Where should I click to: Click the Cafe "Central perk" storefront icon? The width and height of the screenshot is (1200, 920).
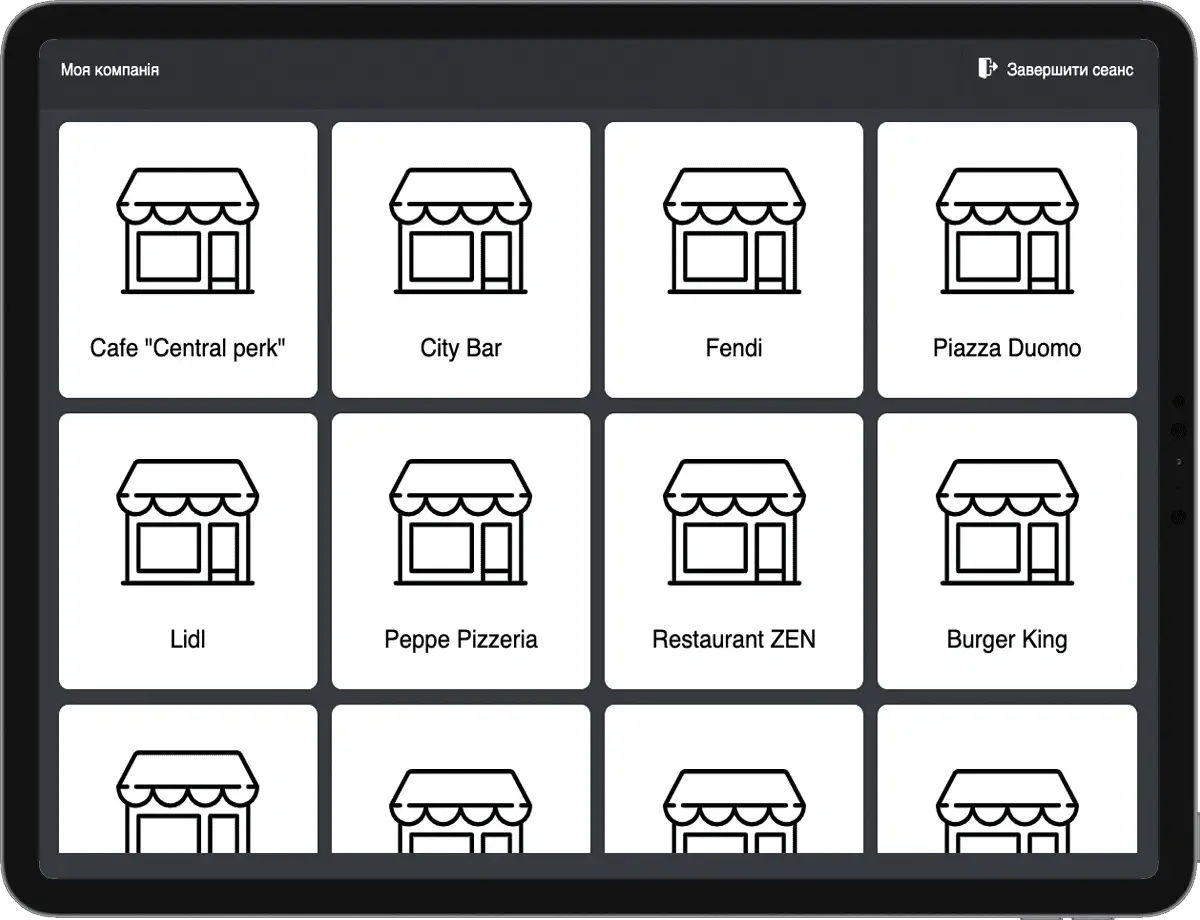point(188,231)
